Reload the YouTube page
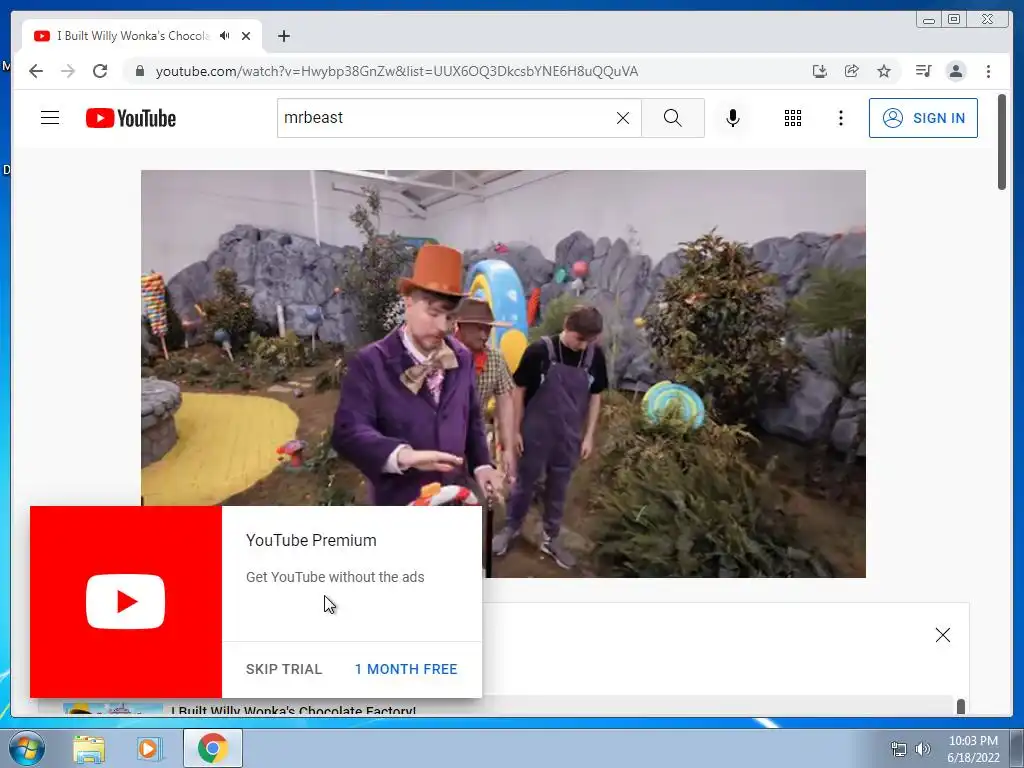Image resolution: width=1024 pixels, height=768 pixels. pyautogui.click(x=100, y=71)
